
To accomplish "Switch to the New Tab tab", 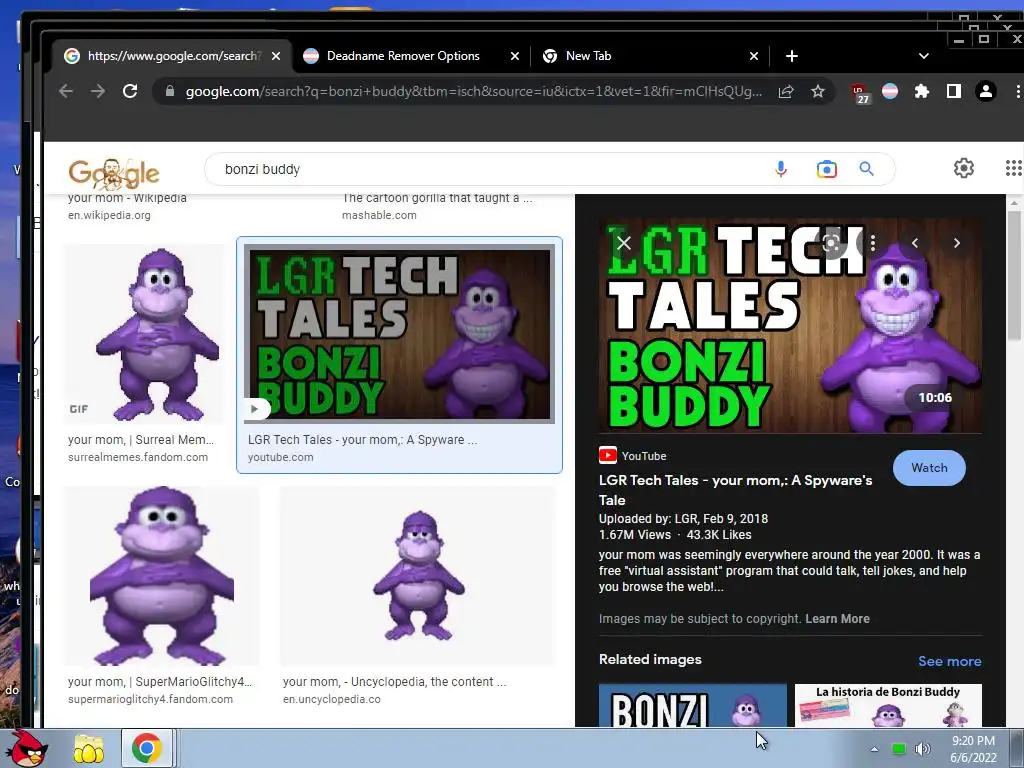I will [x=650, y=56].
